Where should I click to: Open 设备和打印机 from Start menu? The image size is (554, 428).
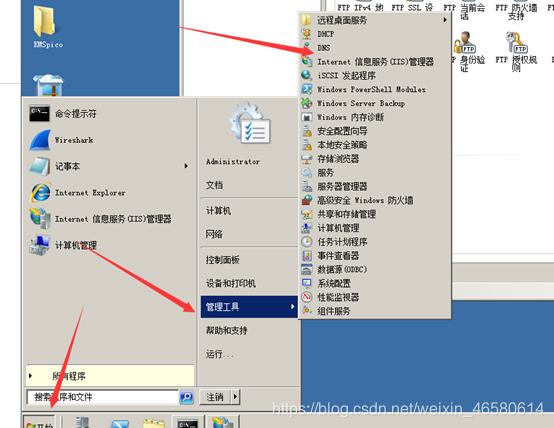[x=231, y=283]
